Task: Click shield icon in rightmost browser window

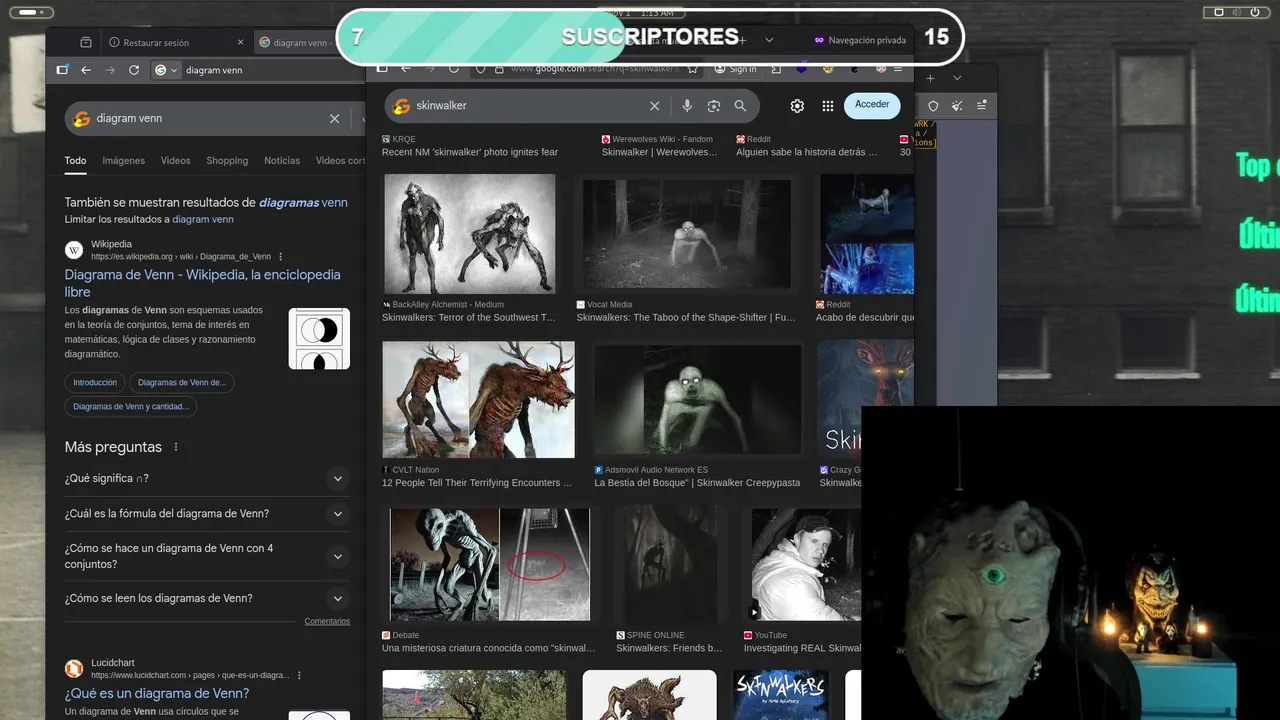Action: click(933, 105)
